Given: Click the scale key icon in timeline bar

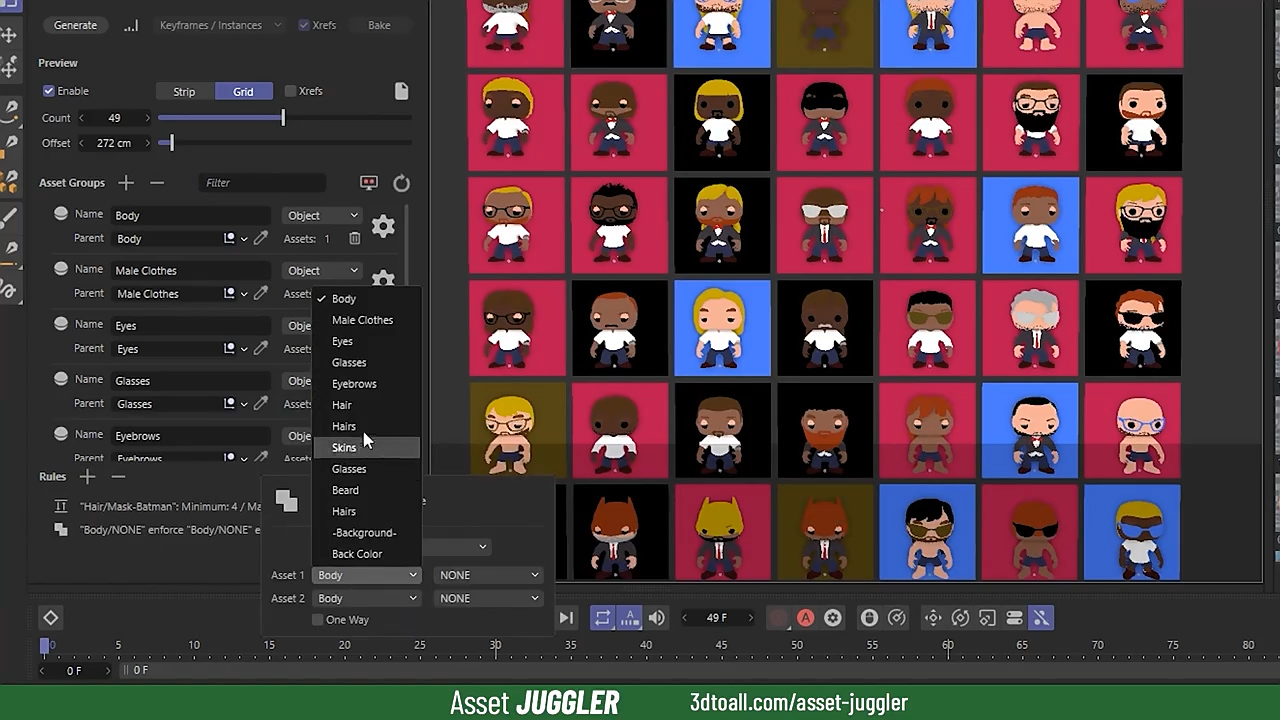Looking at the screenshot, I should point(987,618).
